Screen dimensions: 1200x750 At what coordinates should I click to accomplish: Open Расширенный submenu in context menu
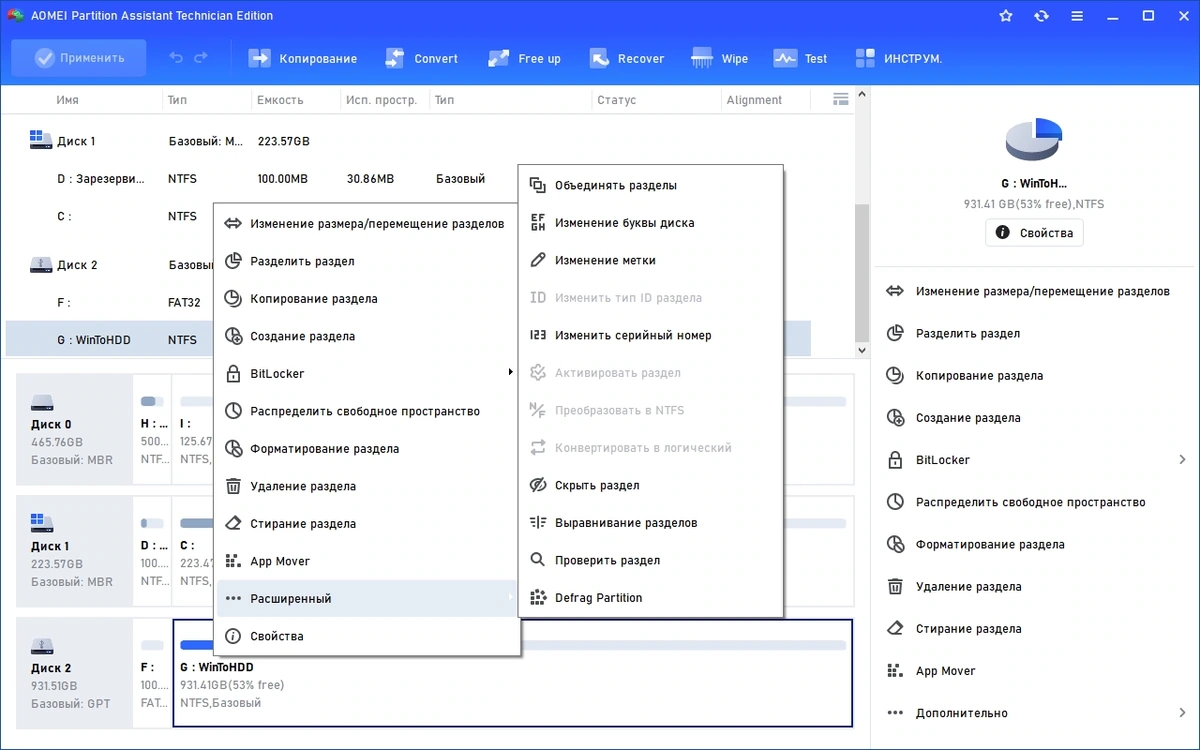click(x=368, y=598)
